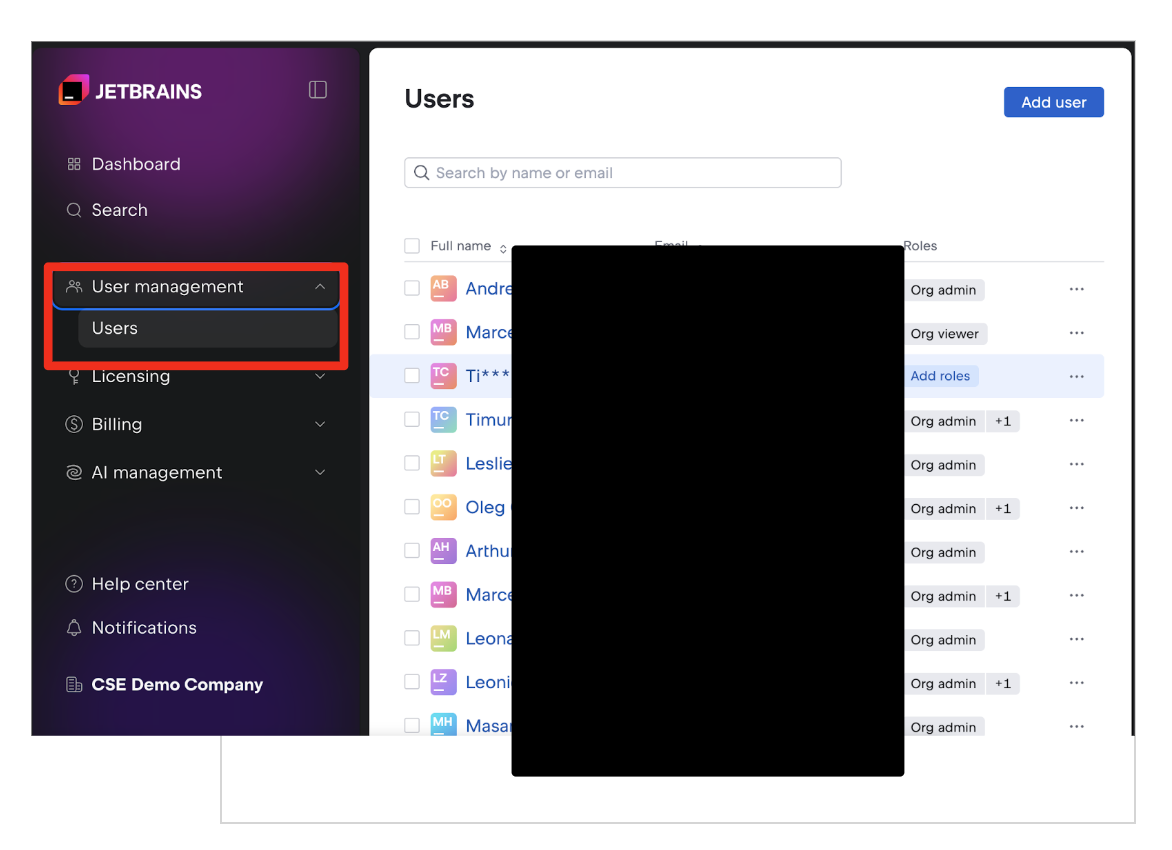Open three-dot menu for the Org viewer row
The image size is (1172, 850).
tap(1076, 333)
